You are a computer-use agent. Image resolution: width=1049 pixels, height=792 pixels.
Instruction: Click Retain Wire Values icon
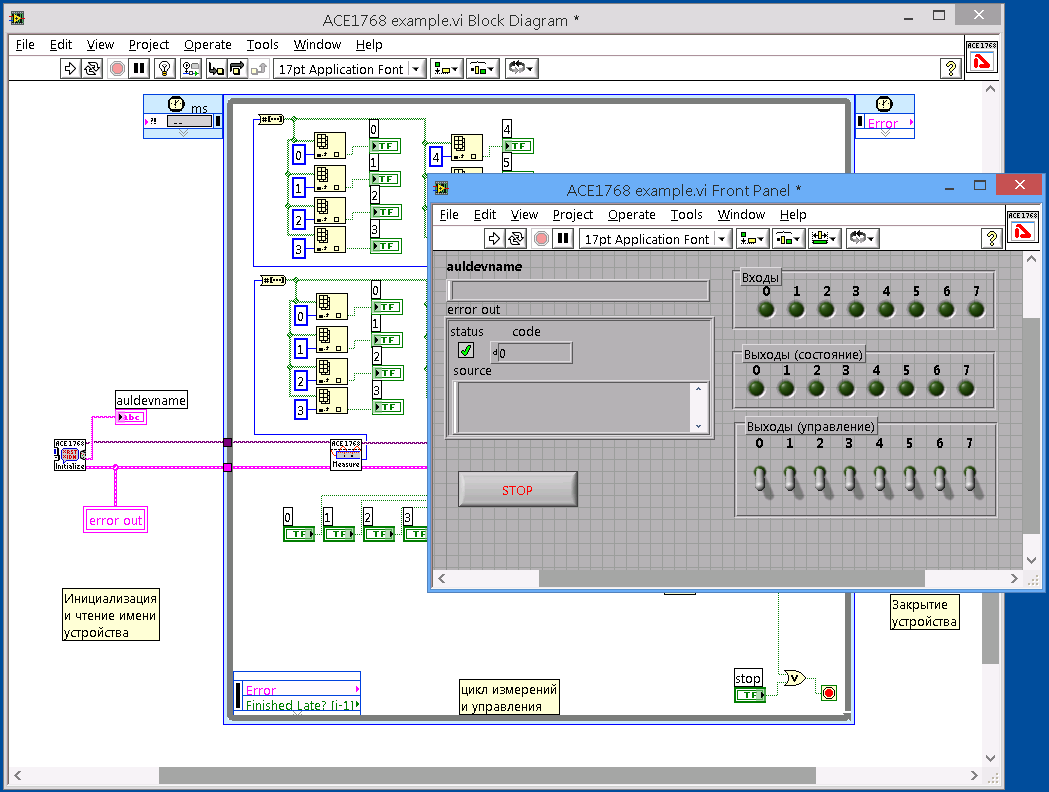click(190, 68)
